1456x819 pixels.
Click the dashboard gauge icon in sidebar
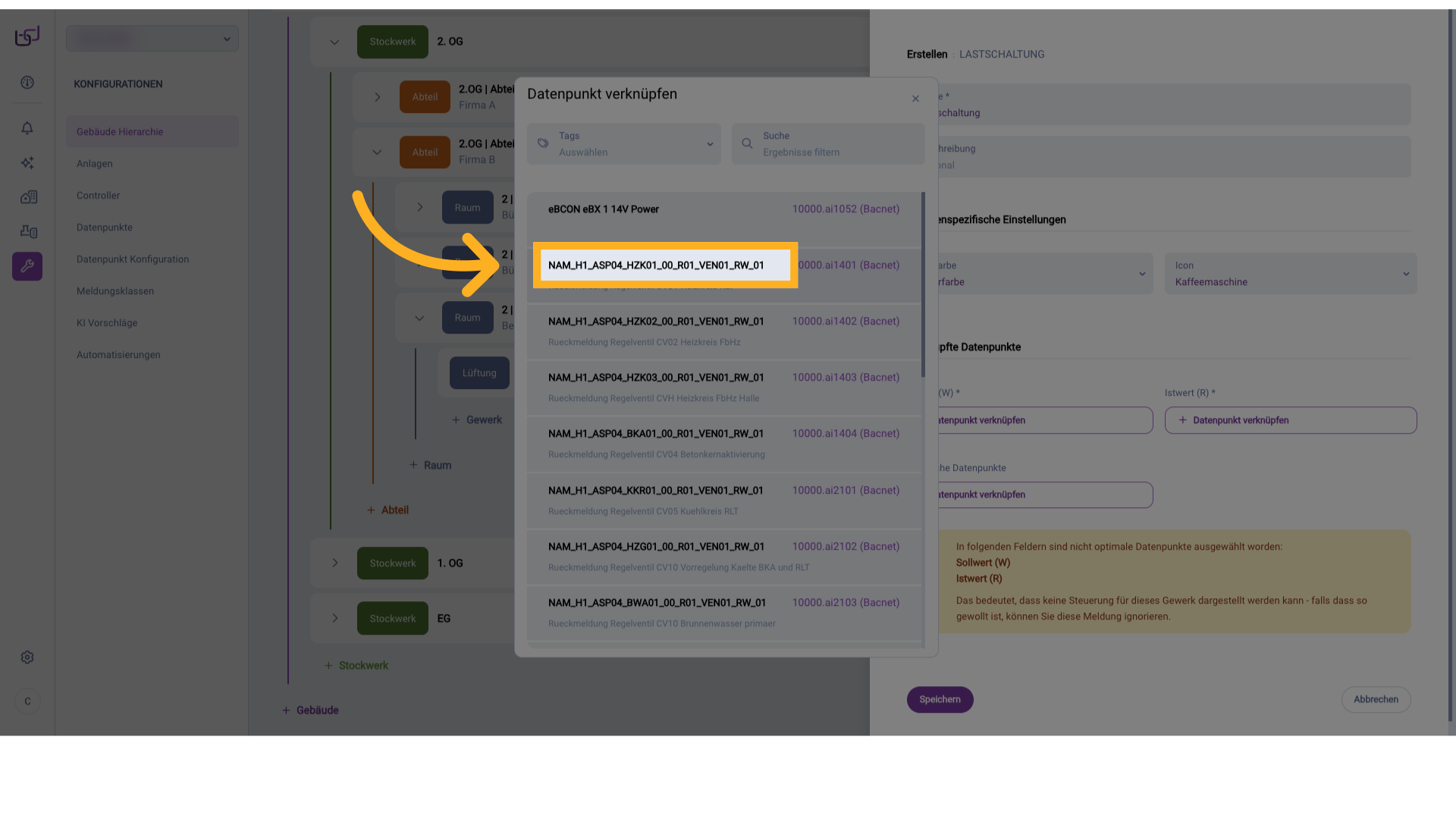[x=27, y=83]
